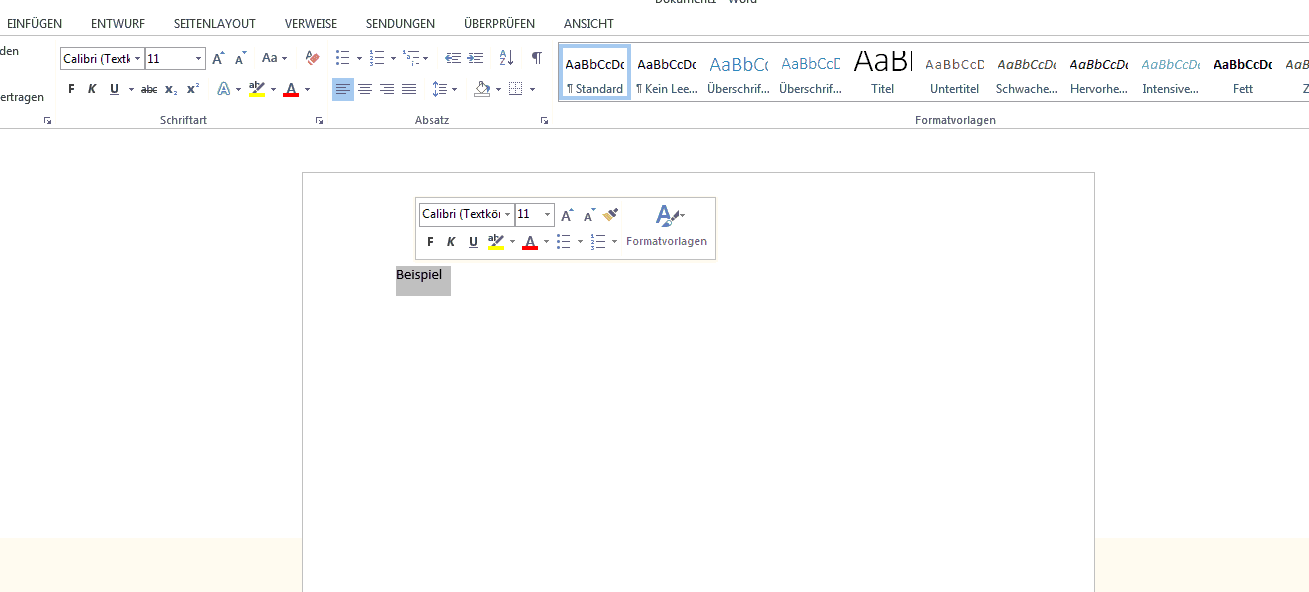Toggle bold (F) in the mini toolbar
This screenshot has height=592, width=1309.
pyautogui.click(x=430, y=242)
